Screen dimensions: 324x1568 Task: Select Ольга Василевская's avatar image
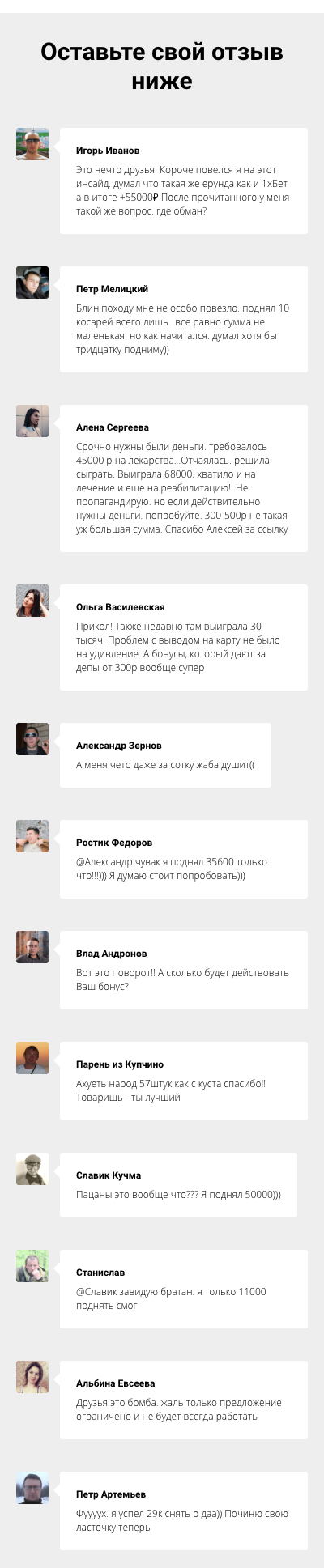[32, 600]
